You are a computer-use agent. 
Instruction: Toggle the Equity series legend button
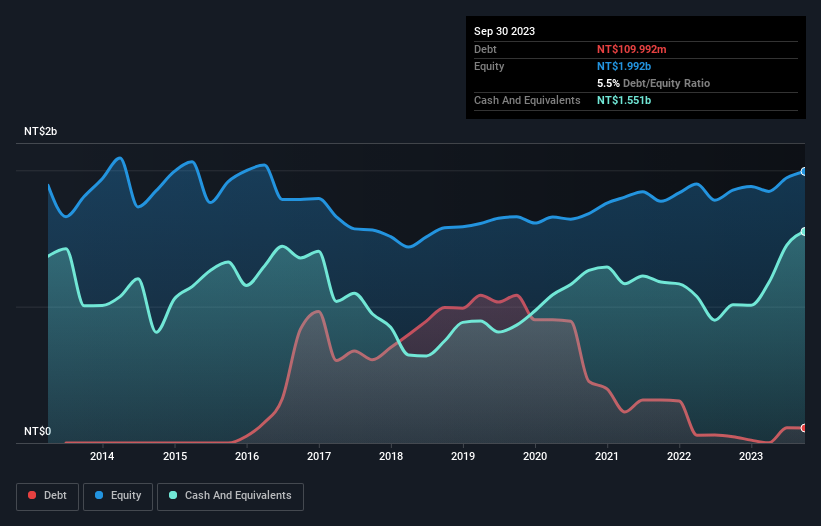click(x=118, y=496)
